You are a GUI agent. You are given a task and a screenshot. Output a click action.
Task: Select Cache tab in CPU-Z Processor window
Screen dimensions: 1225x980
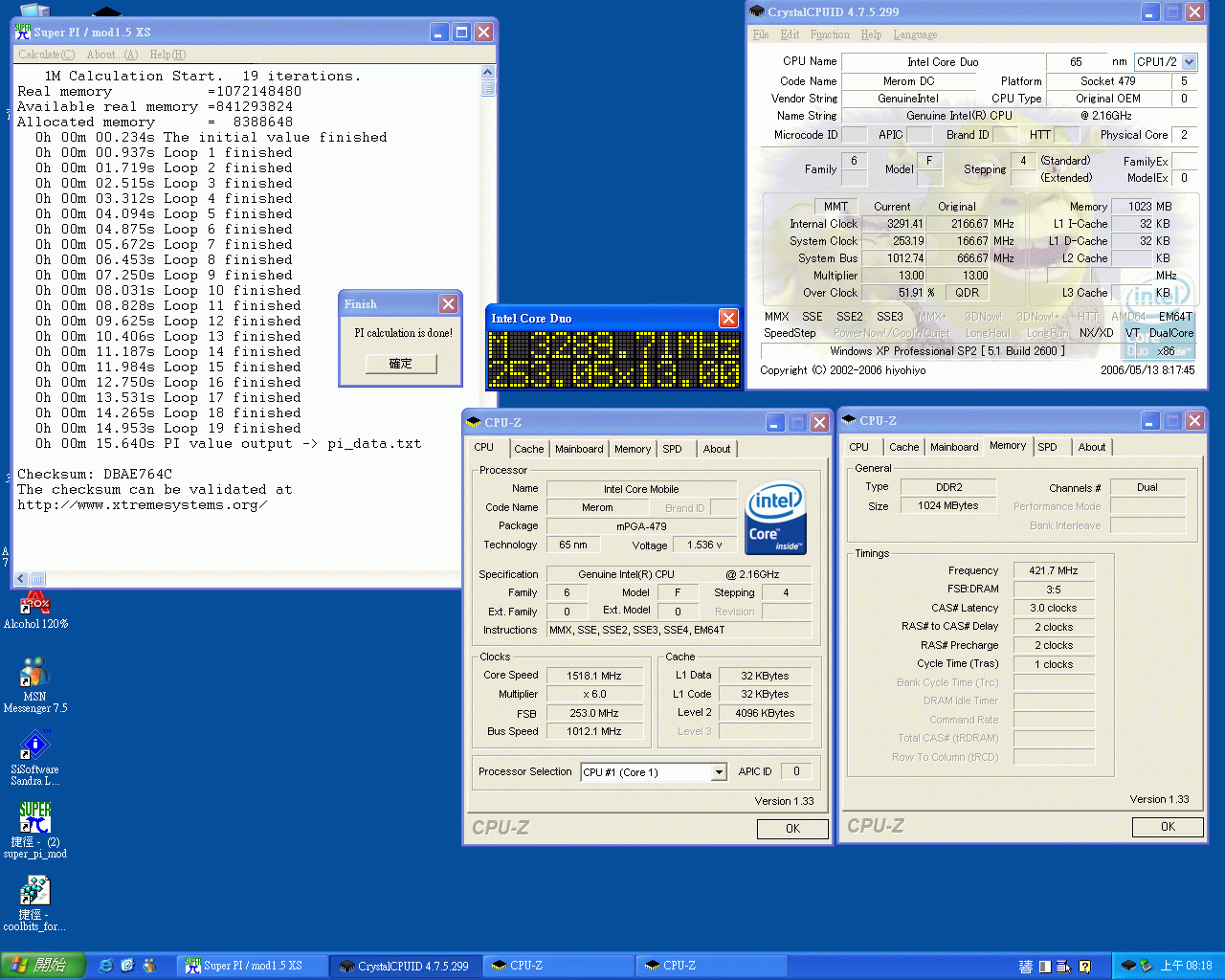click(x=528, y=449)
